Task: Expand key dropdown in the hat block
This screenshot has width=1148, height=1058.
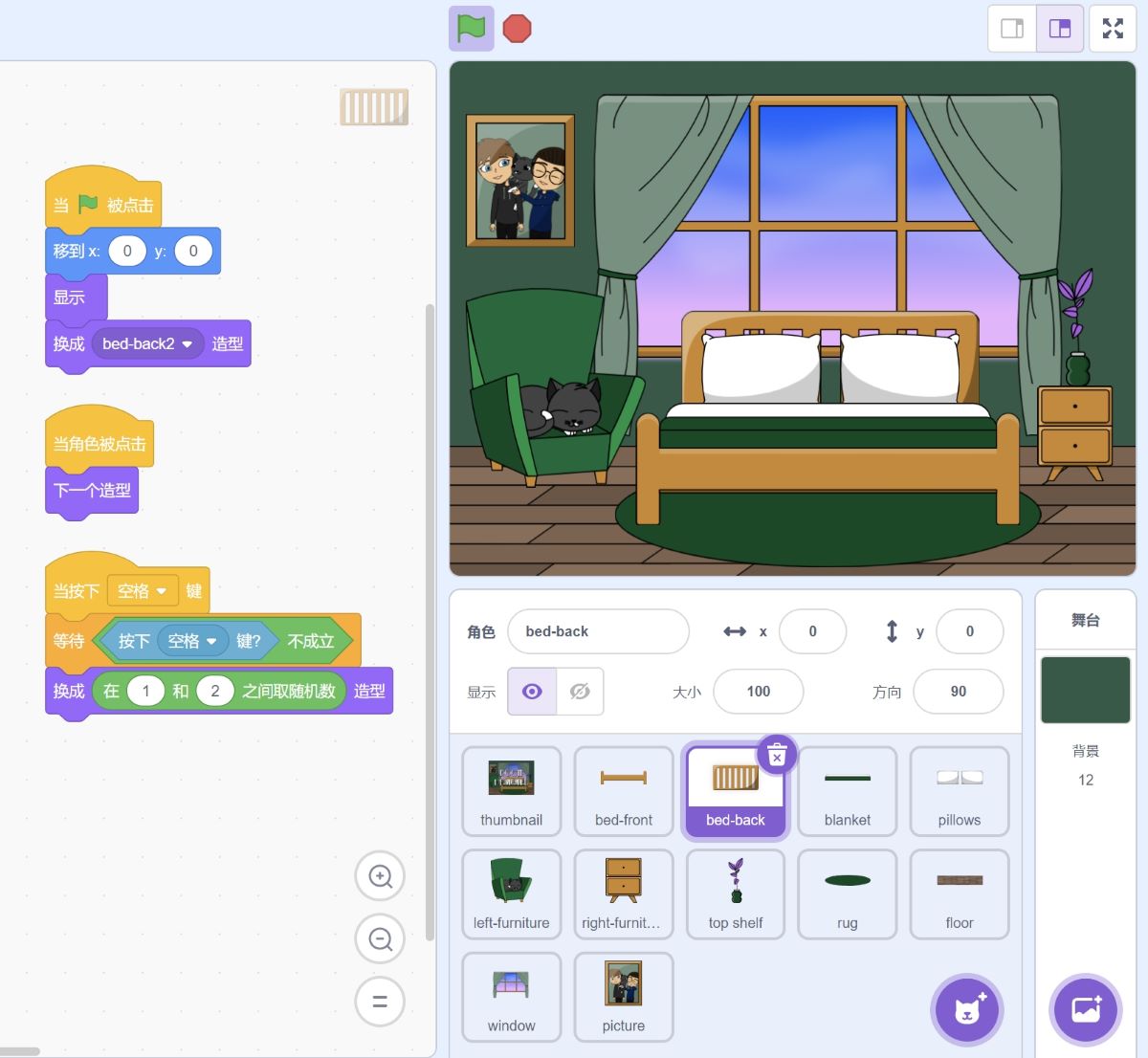Action: tap(162, 591)
